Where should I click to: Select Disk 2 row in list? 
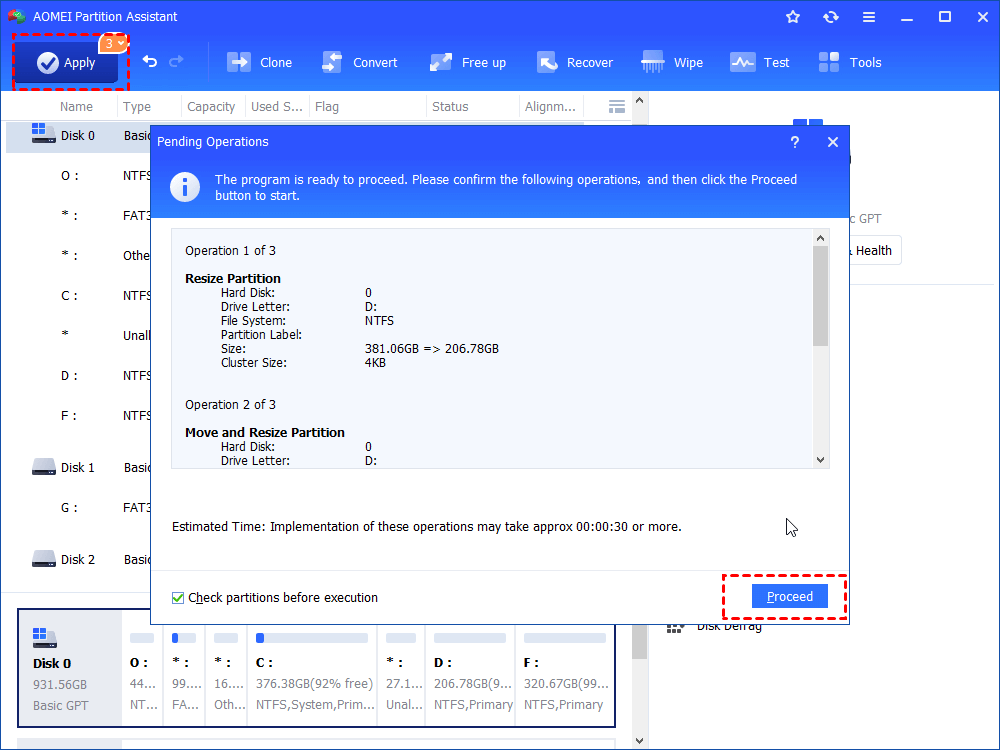(x=78, y=559)
